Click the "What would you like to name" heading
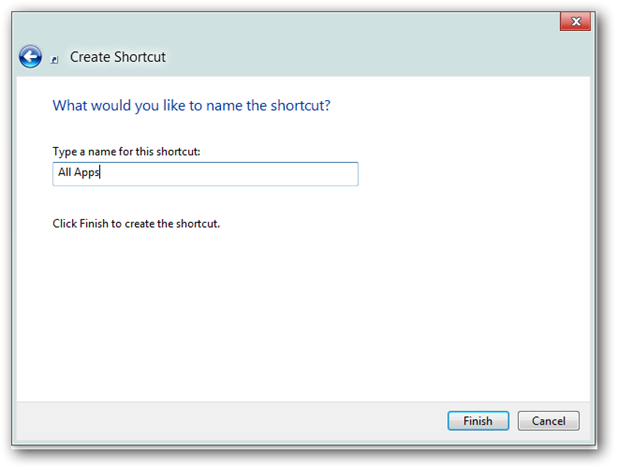This screenshot has height=468, width=618. [150, 104]
